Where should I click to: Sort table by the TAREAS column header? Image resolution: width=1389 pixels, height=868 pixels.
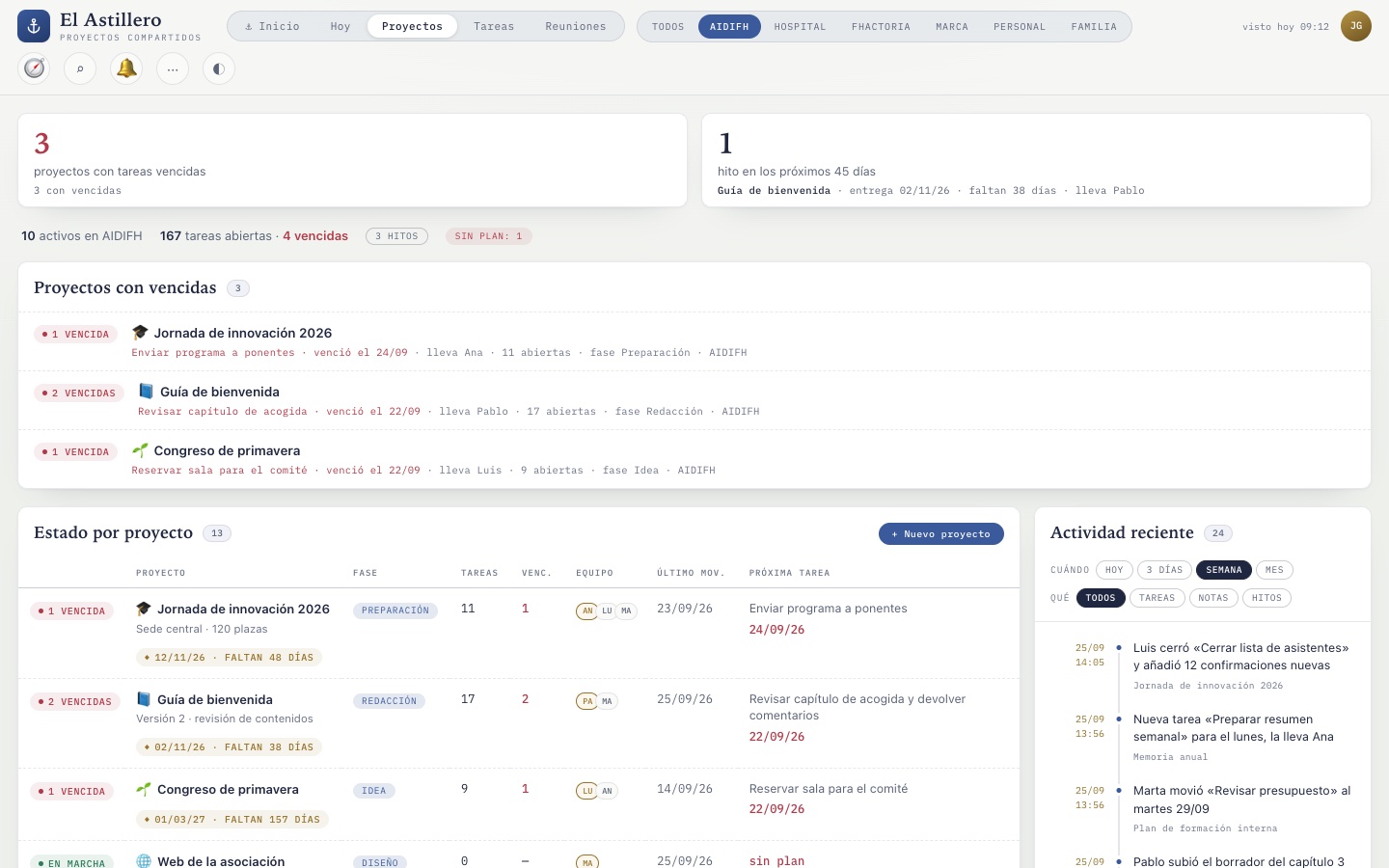coord(479,573)
